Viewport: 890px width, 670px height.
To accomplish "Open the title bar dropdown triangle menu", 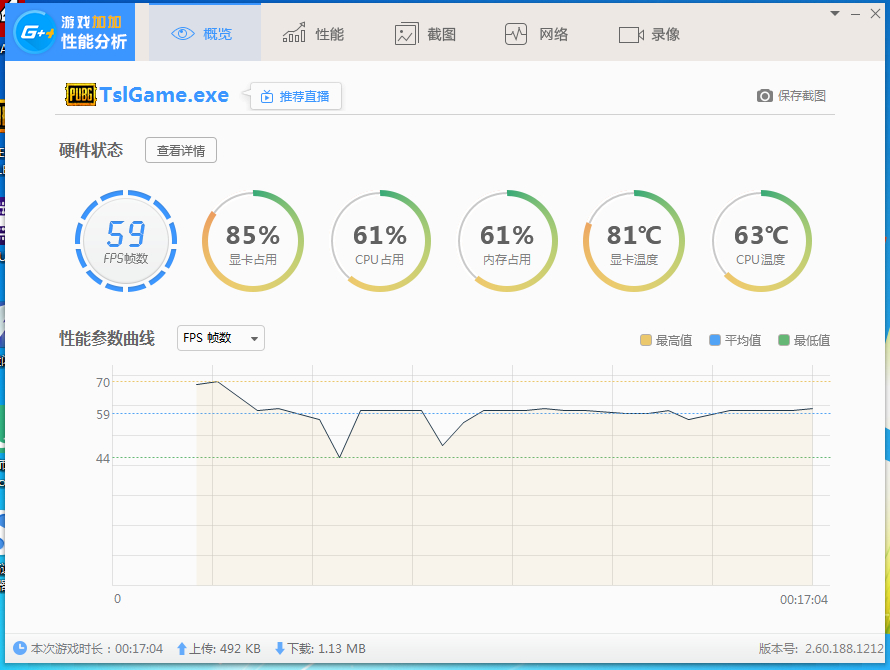I will (834, 14).
